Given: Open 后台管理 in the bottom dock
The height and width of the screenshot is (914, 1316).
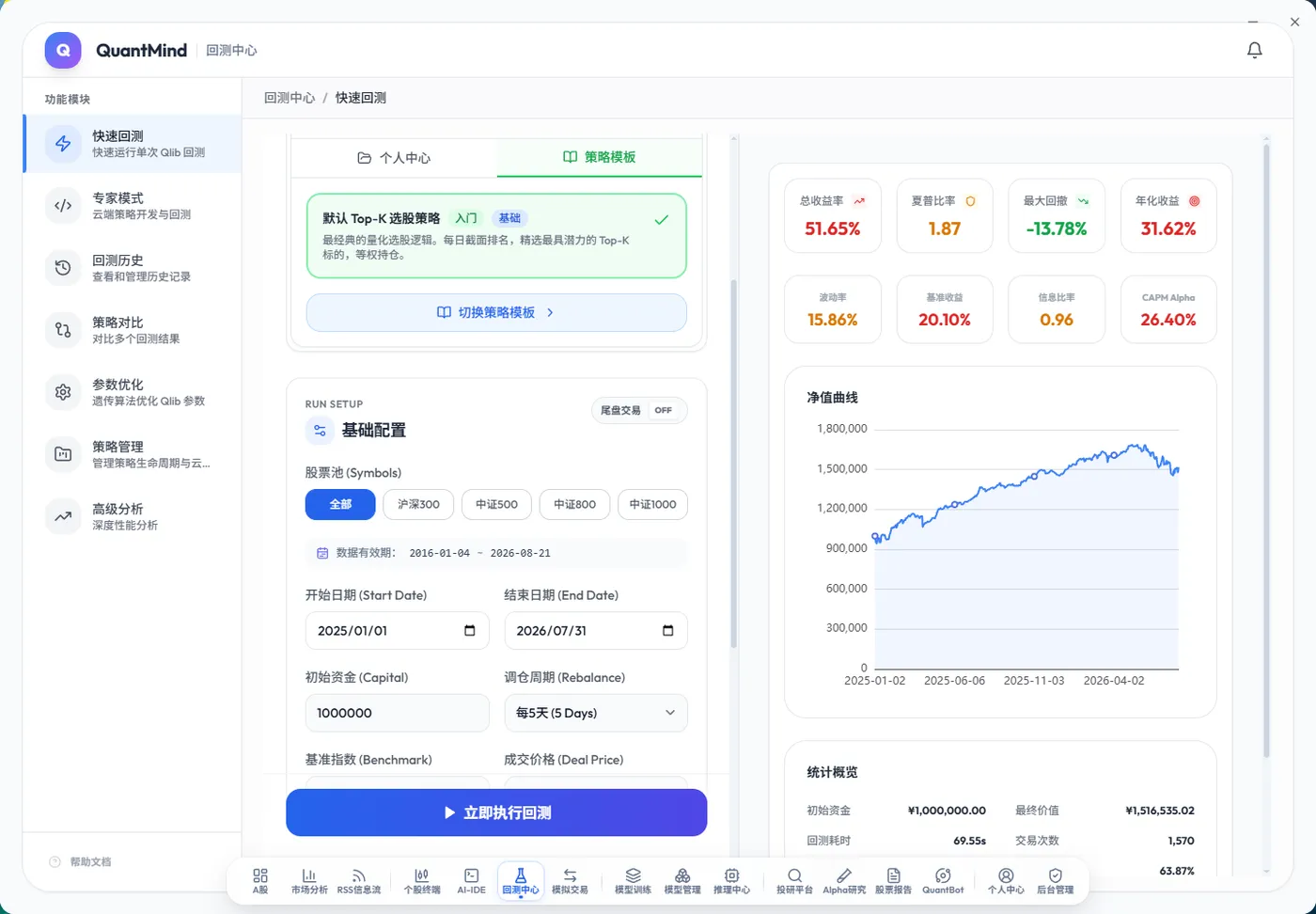Looking at the screenshot, I should click(x=1055, y=881).
